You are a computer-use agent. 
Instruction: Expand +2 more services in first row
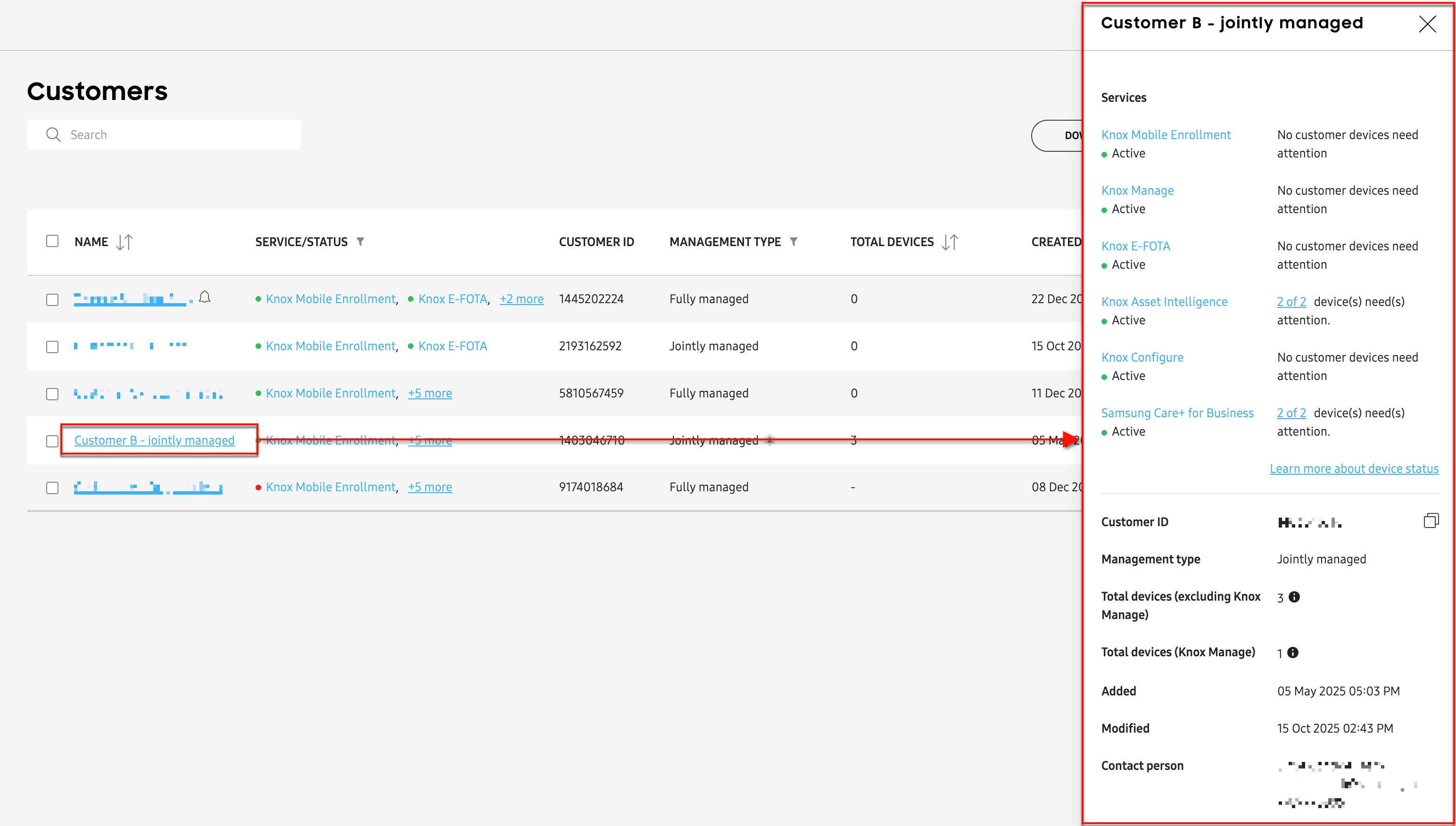(521, 299)
